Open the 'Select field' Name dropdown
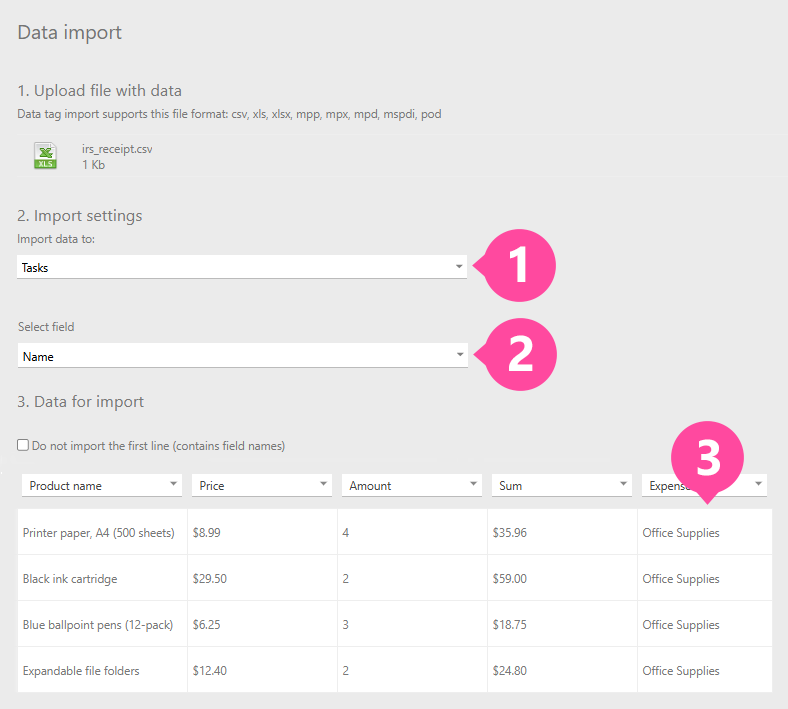This screenshot has width=788, height=709. [x=242, y=356]
